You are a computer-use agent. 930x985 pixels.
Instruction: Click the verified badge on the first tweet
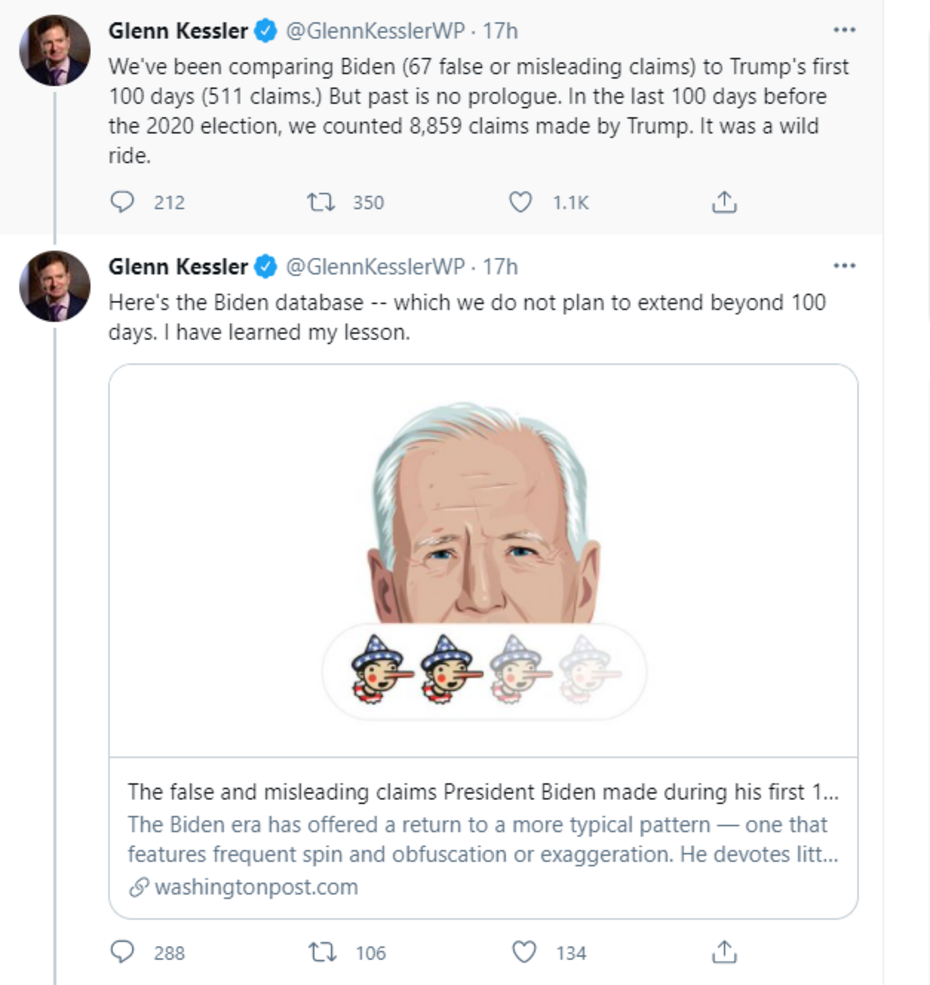coord(266,31)
